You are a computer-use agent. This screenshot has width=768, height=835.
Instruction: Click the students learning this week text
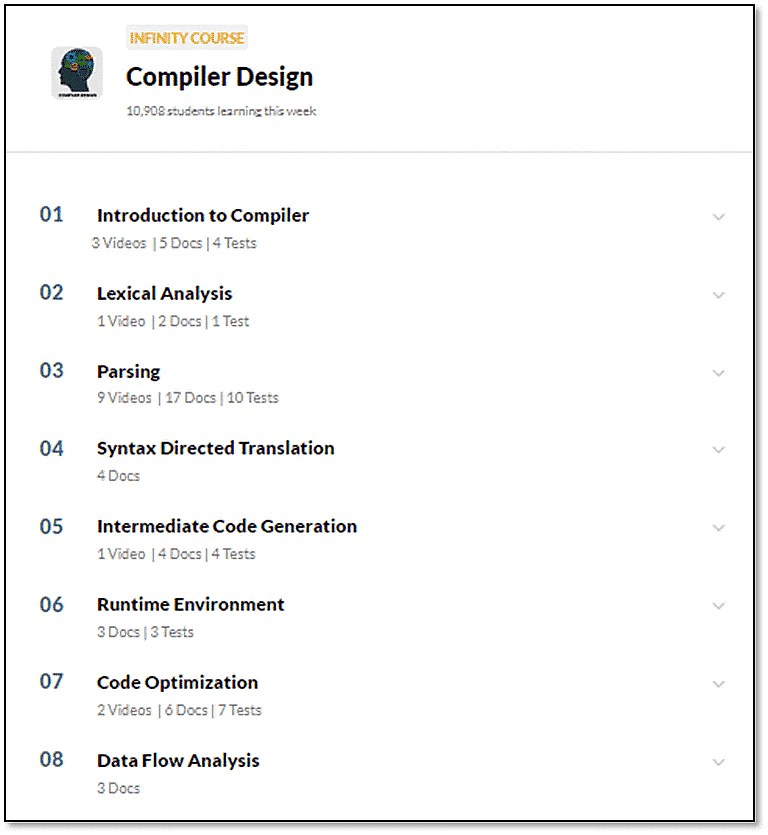point(220,111)
